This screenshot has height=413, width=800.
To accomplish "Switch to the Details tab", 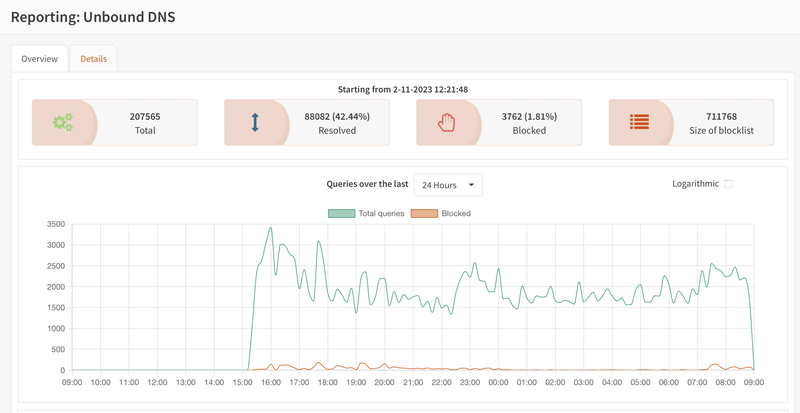I will (x=93, y=59).
